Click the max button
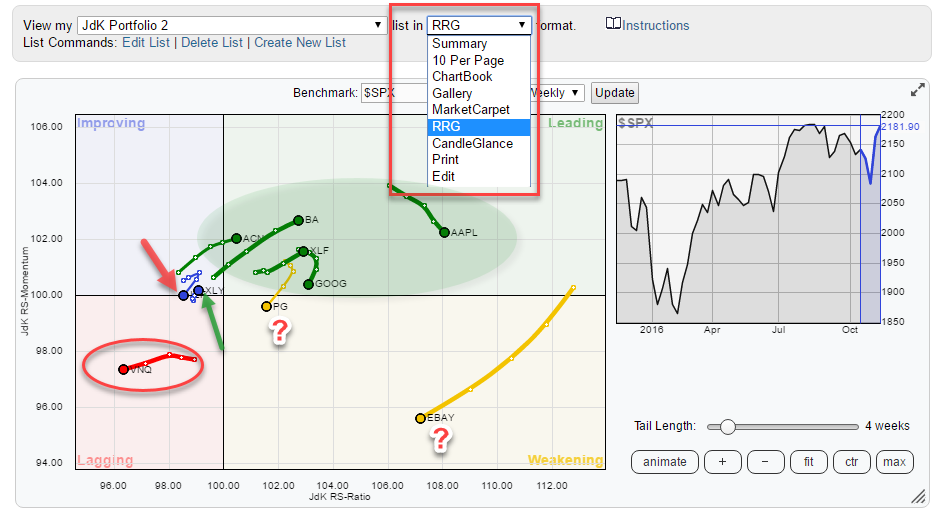Screen dimensions: 940x511 pos(894,462)
